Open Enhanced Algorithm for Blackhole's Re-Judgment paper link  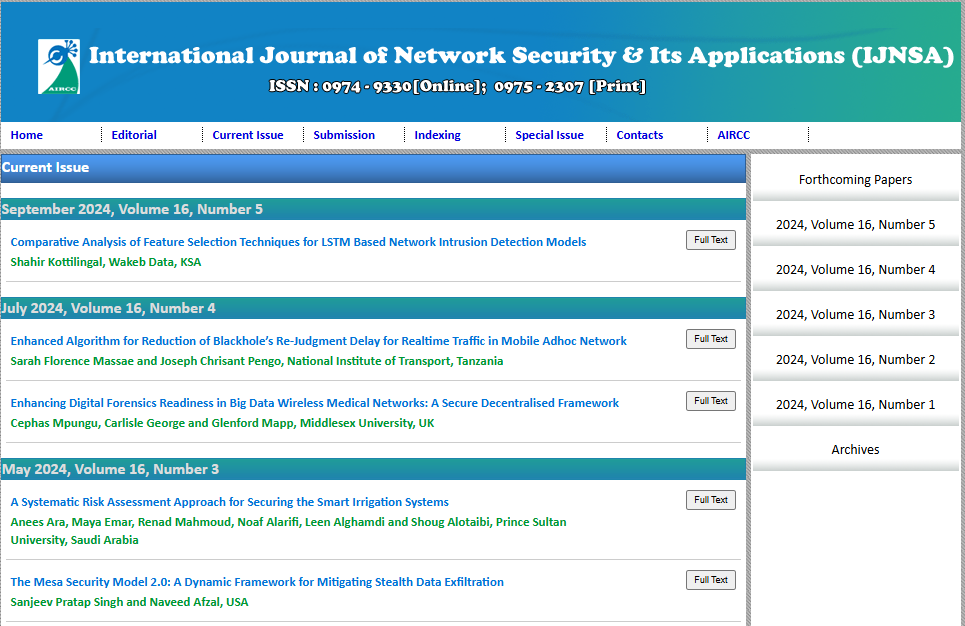pos(318,341)
